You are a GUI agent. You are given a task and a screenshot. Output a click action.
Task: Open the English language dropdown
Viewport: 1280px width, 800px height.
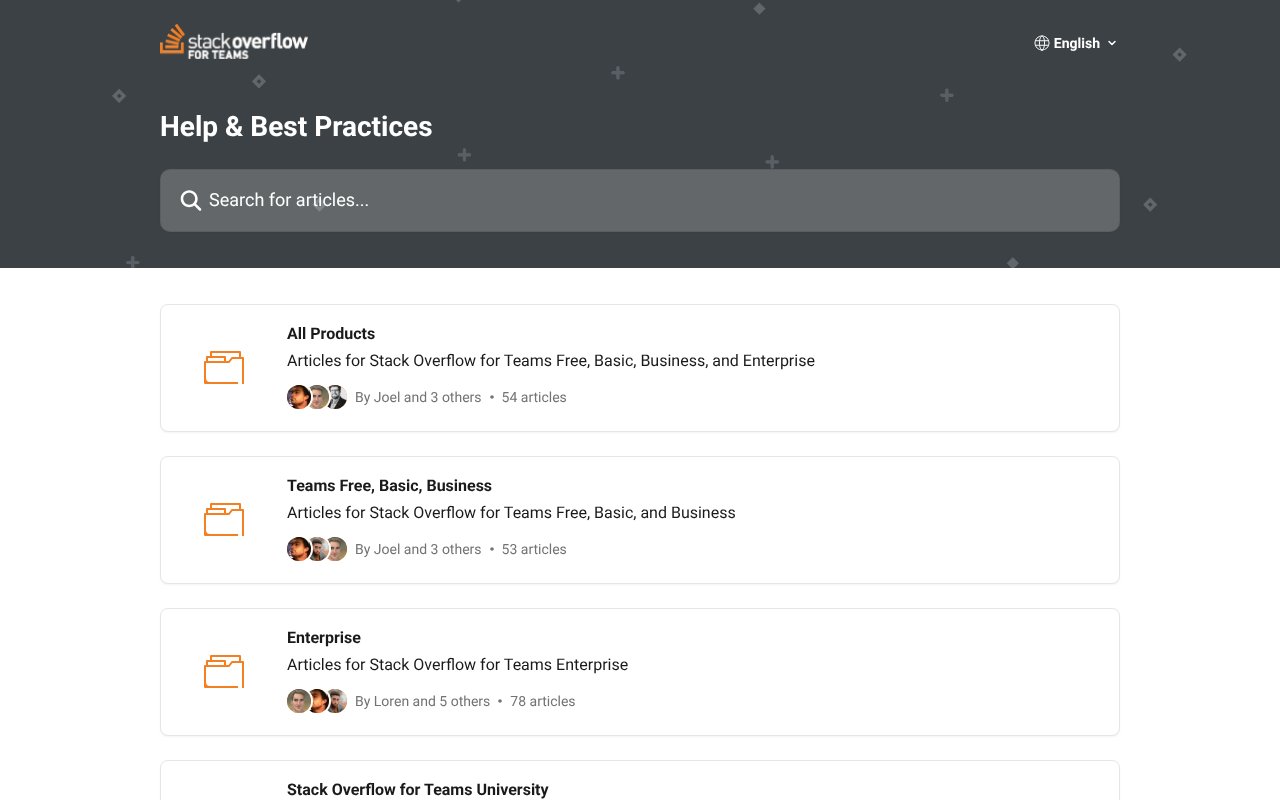(x=1076, y=43)
